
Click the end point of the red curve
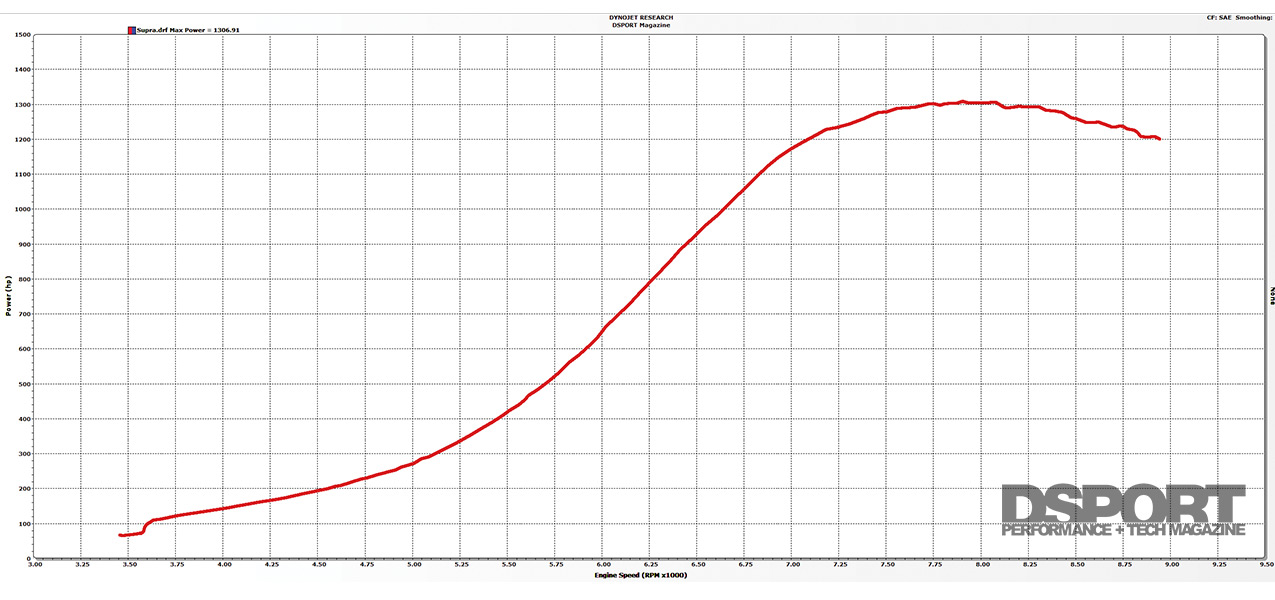(1158, 139)
